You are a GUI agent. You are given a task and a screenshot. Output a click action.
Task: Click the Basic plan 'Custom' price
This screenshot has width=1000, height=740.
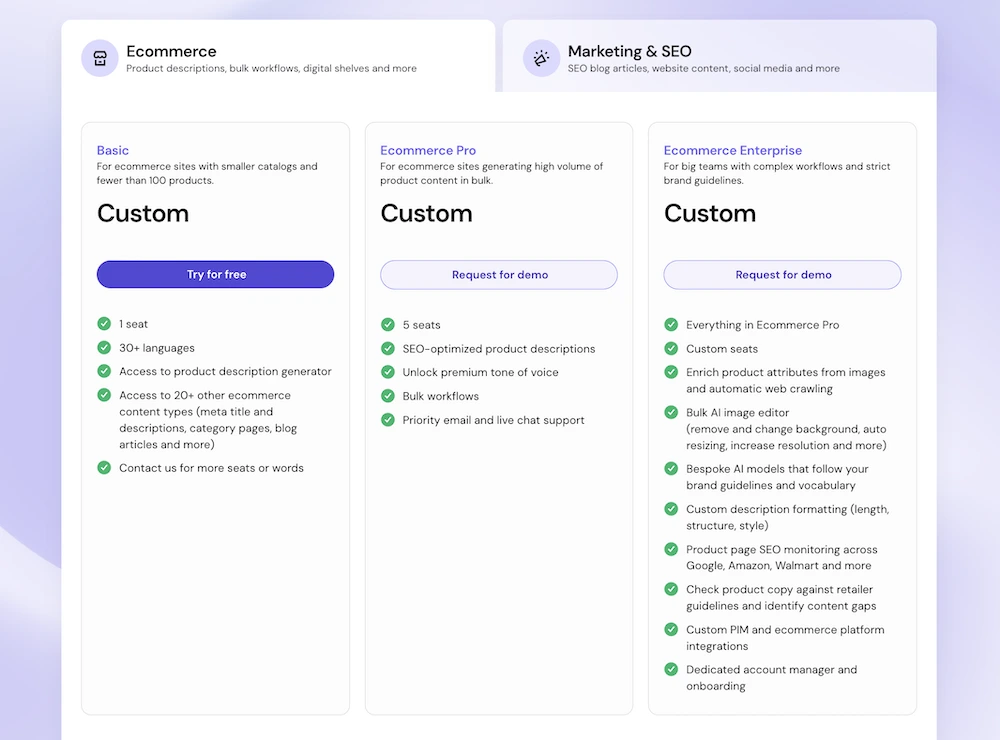(x=143, y=213)
